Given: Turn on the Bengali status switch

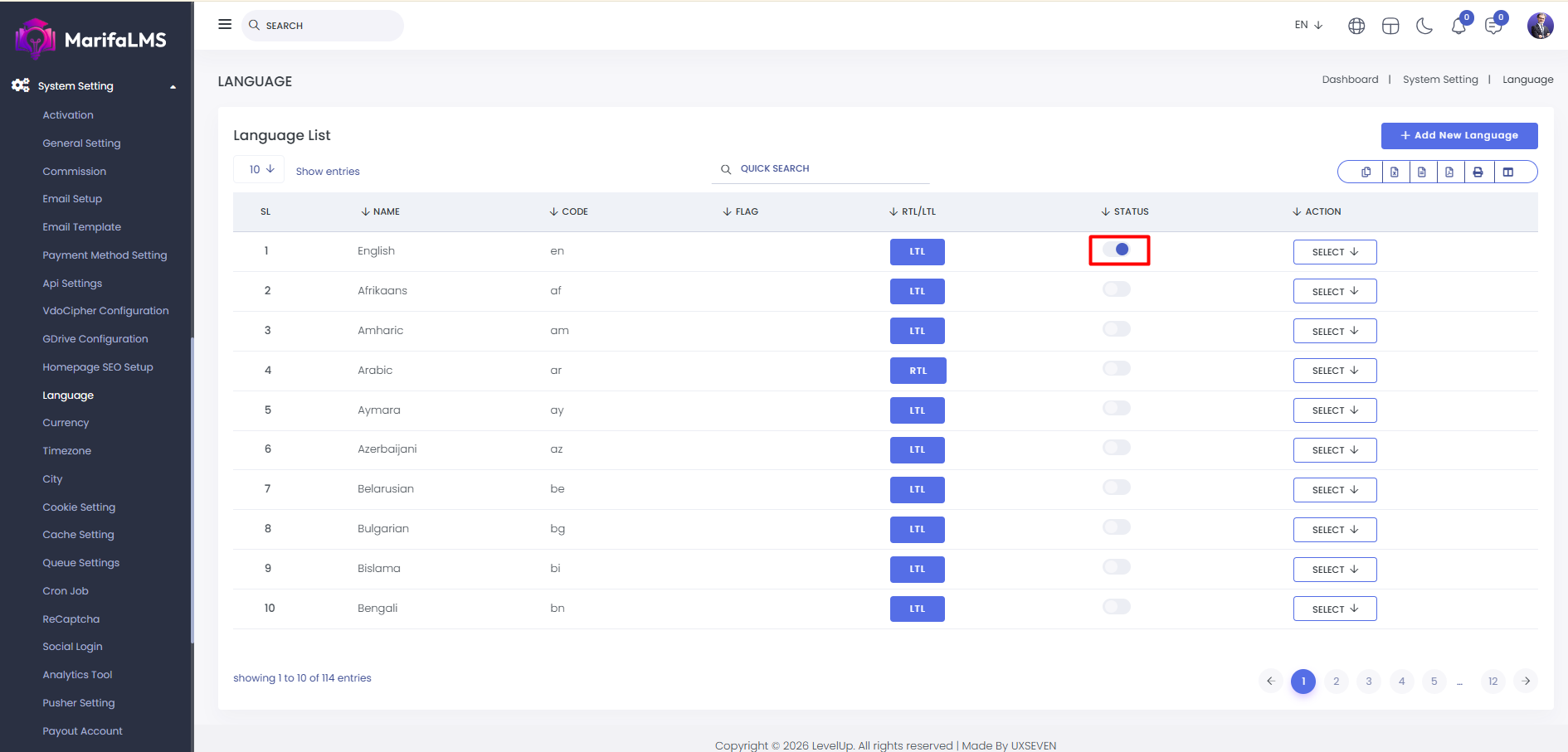Looking at the screenshot, I should pos(1117,607).
